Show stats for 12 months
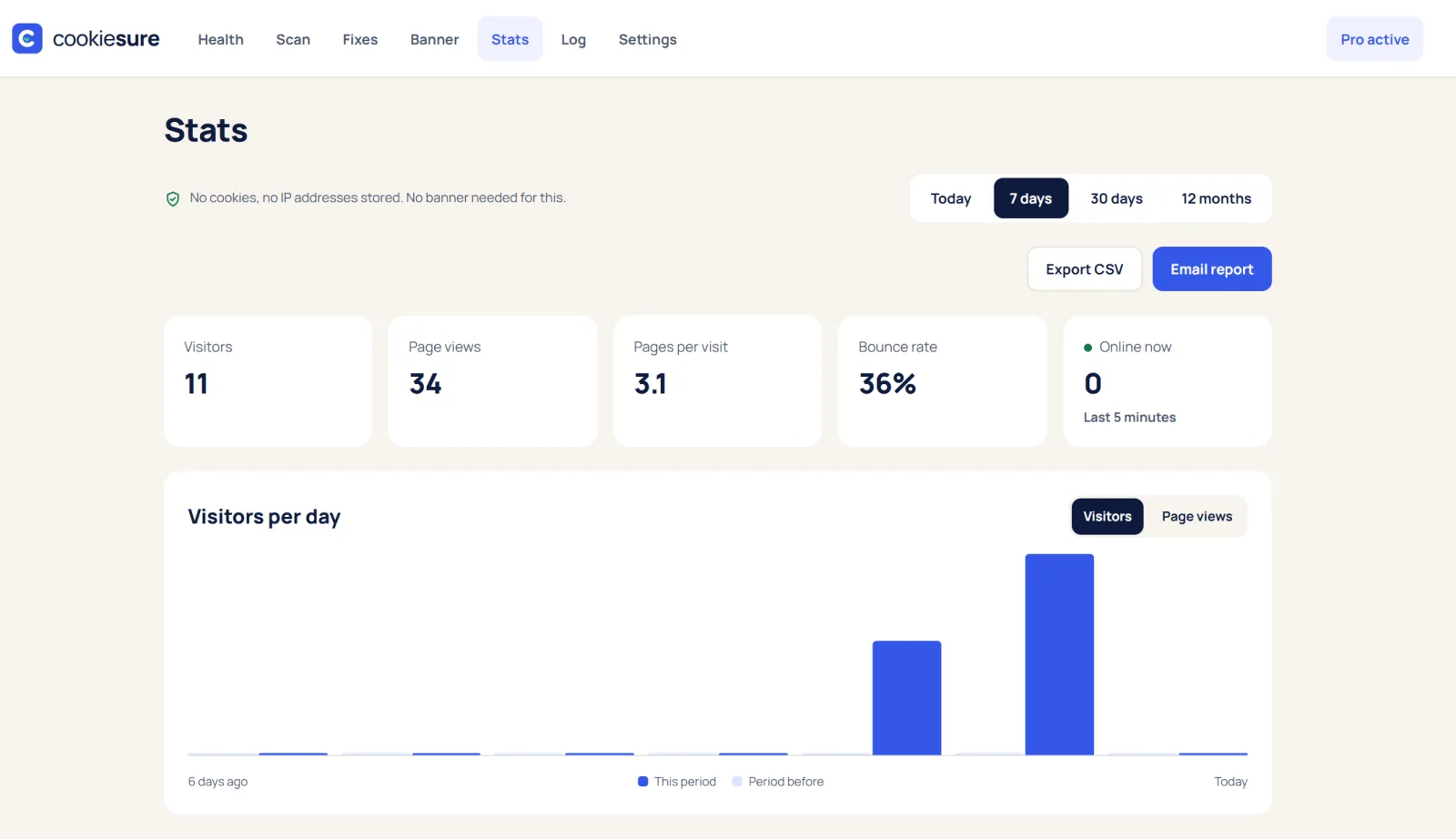1456x839 pixels. (1216, 198)
